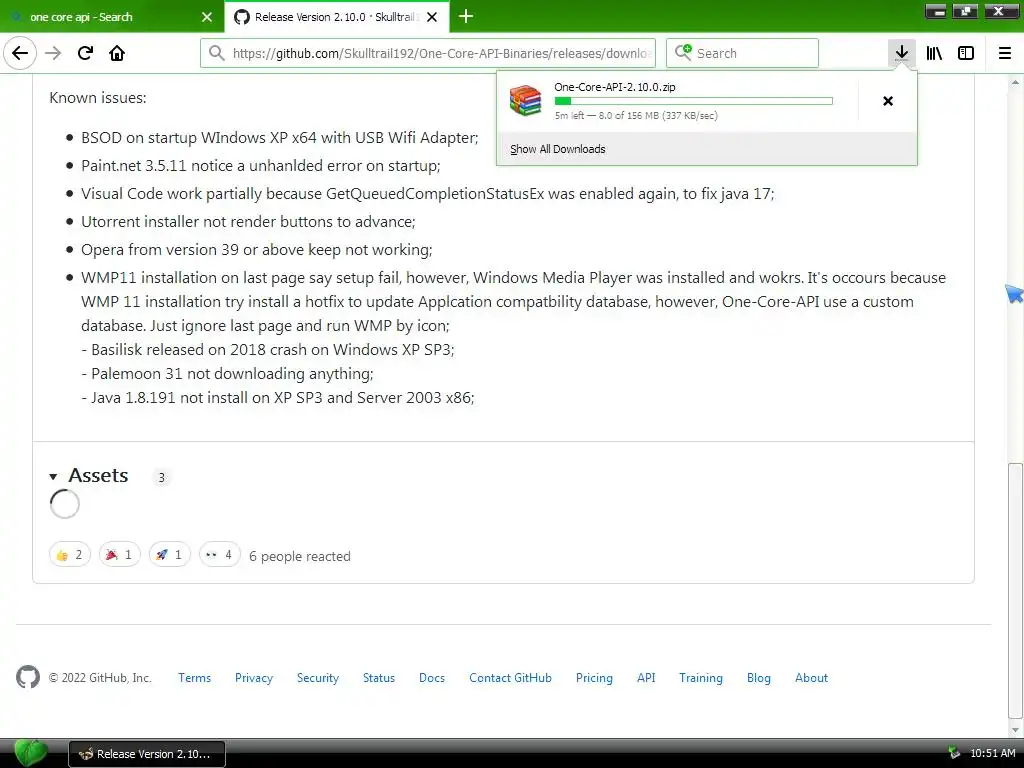Toggle the thumbs up reaction
This screenshot has width=1024, height=768.
(x=69, y=555)
